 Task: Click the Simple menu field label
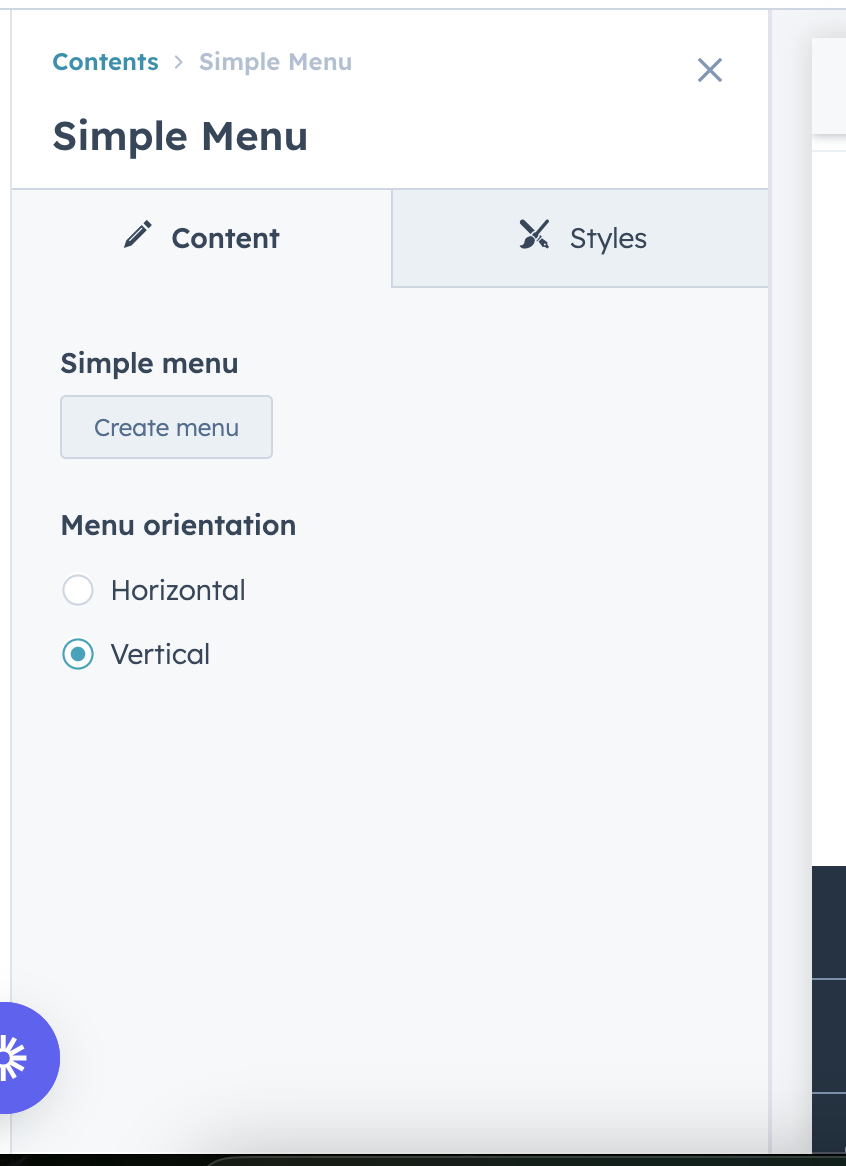[x=149, y=363]
